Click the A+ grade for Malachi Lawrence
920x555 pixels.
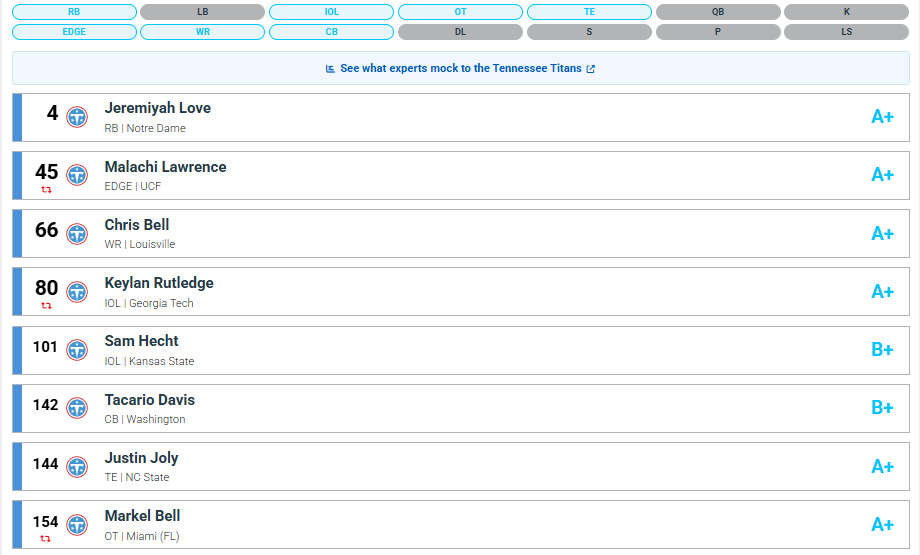point(882,175)
